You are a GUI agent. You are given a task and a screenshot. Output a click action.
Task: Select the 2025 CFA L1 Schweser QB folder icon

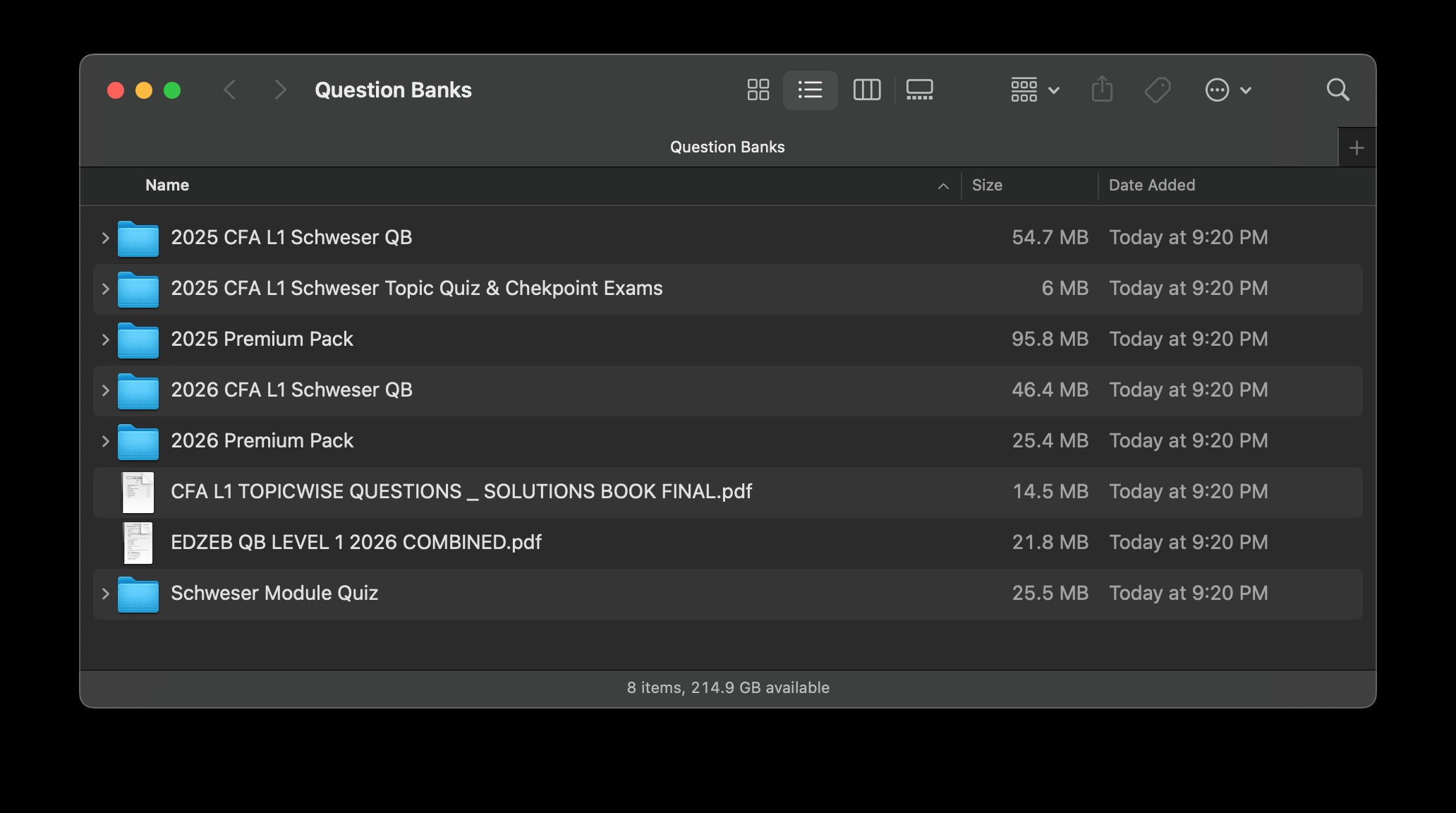click(x=138, y=239)
